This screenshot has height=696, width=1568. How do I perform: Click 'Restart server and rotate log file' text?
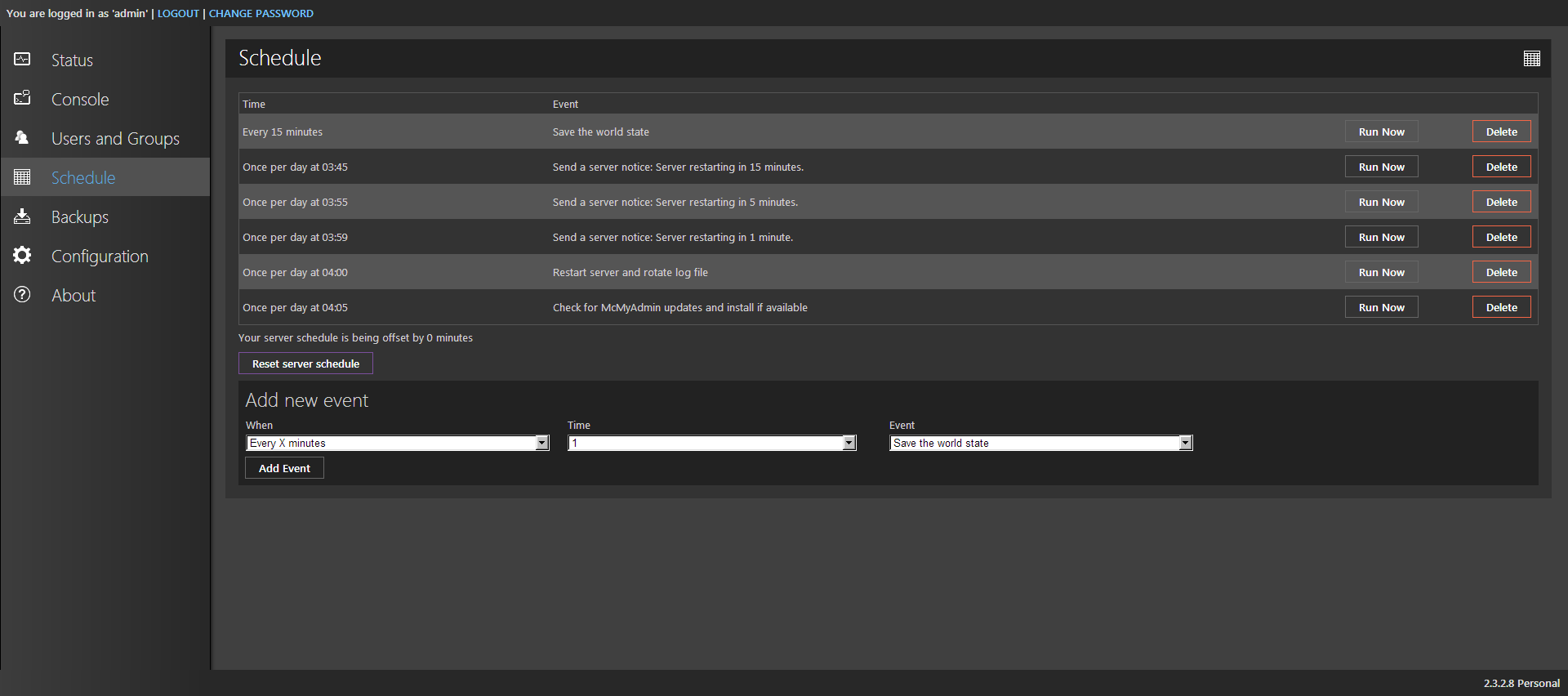630,272
